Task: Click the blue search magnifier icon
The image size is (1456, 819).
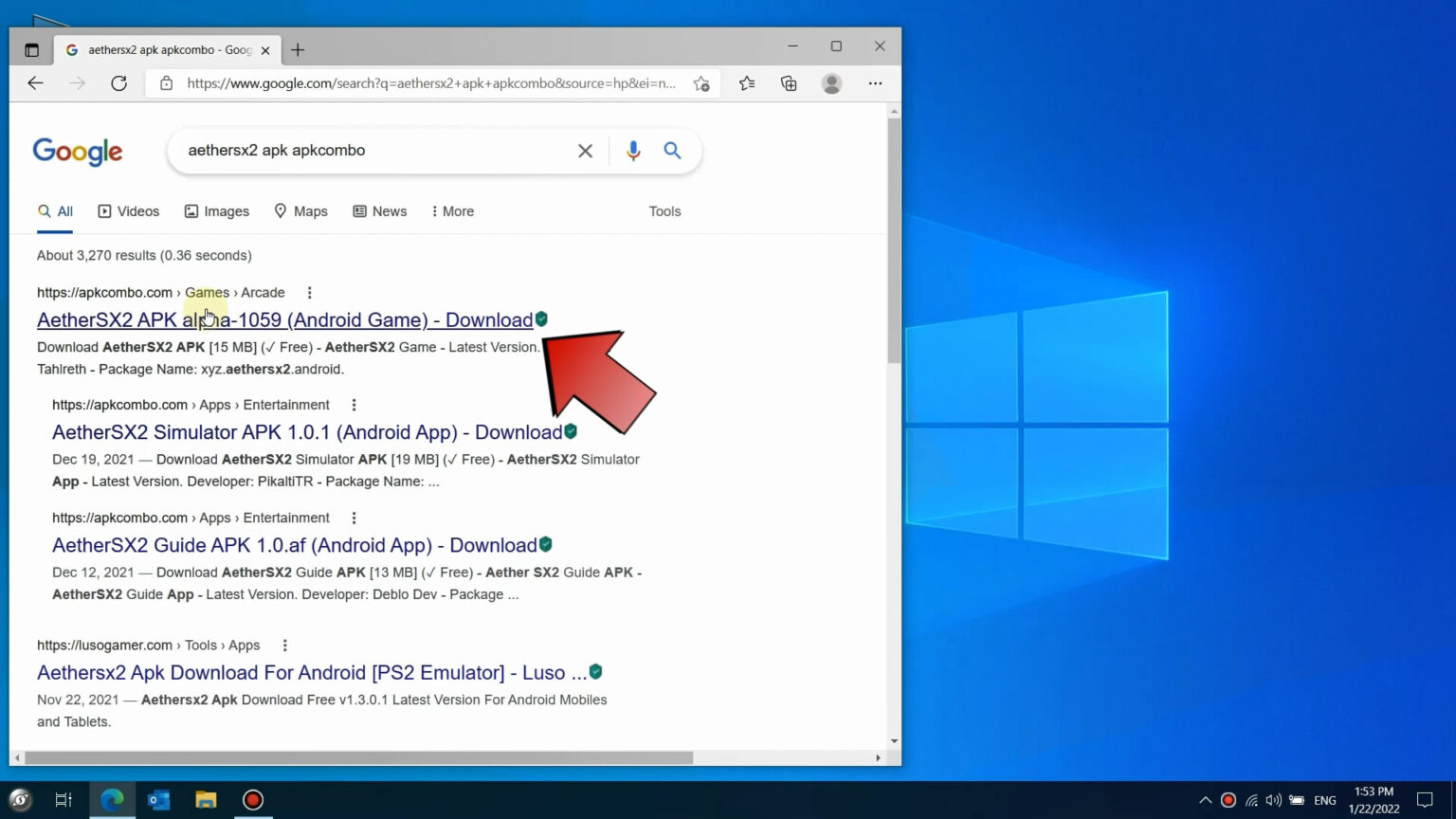Action: (672, 151)
